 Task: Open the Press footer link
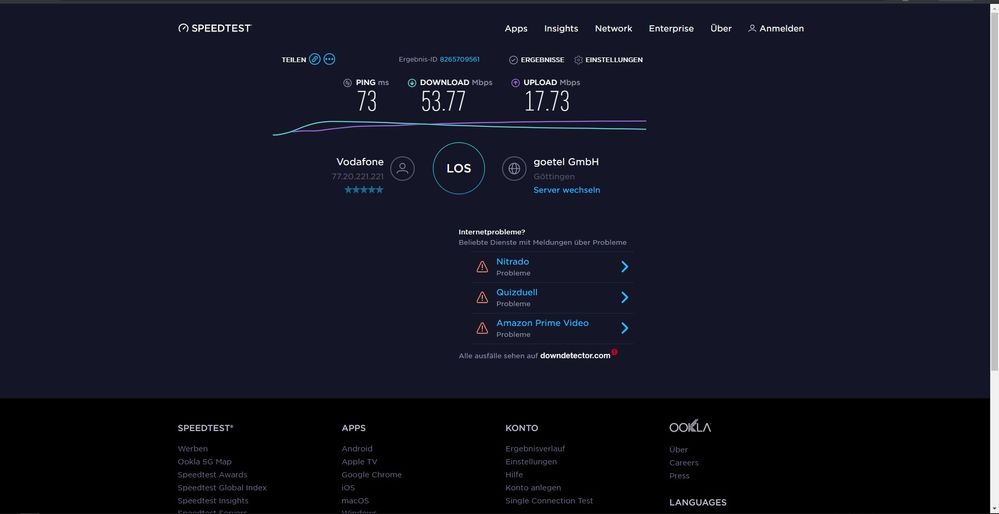pos(679,476)
